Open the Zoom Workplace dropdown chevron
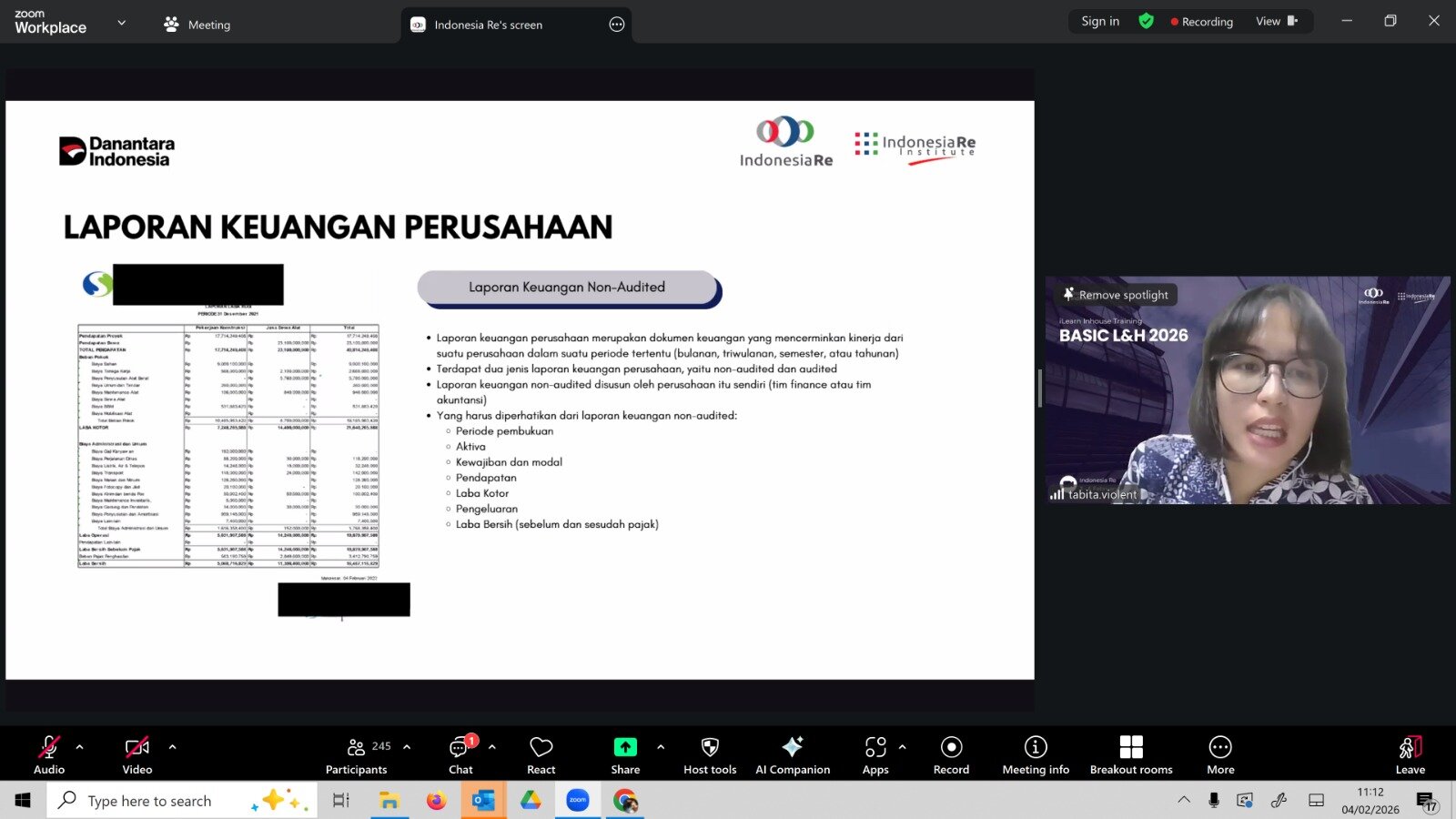Viewport: 1456px width, 819px height. click(122, 23)
